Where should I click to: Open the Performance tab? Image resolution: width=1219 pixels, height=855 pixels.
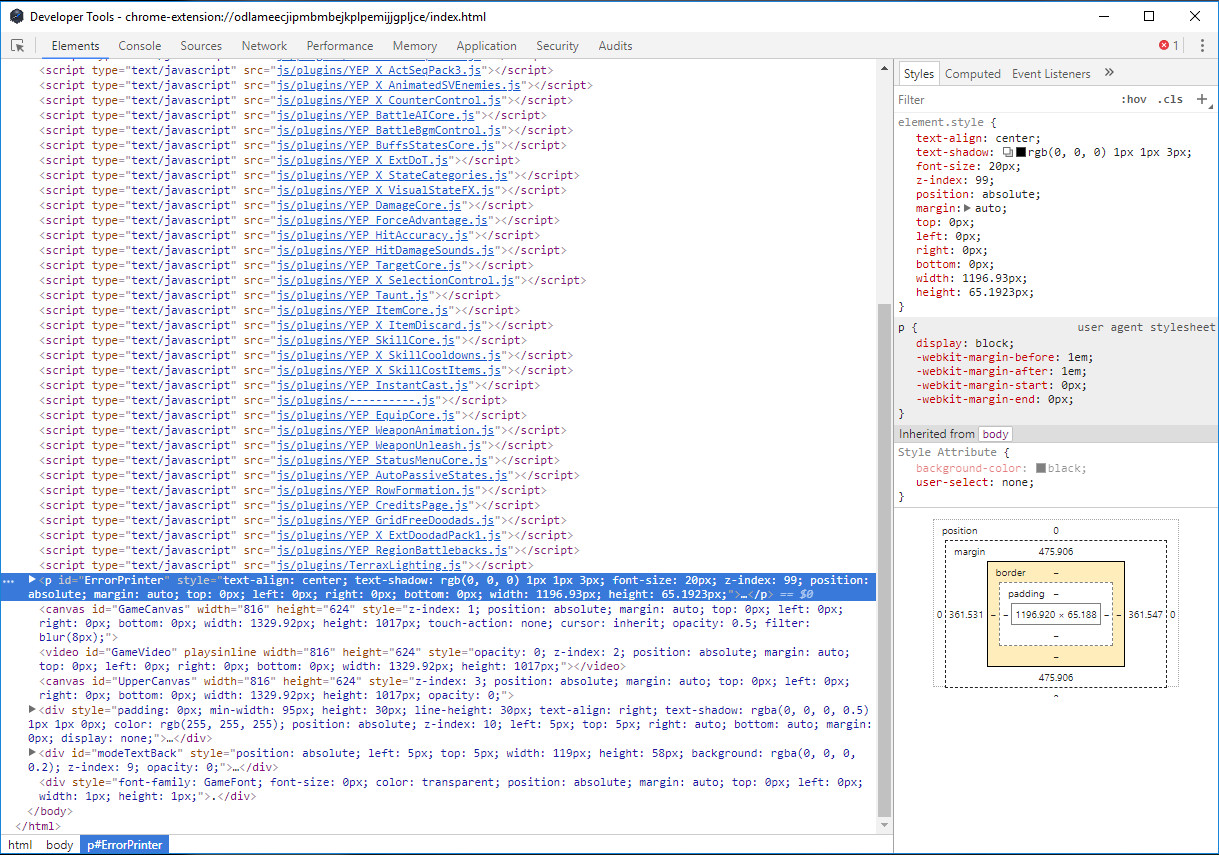(340, 46)
